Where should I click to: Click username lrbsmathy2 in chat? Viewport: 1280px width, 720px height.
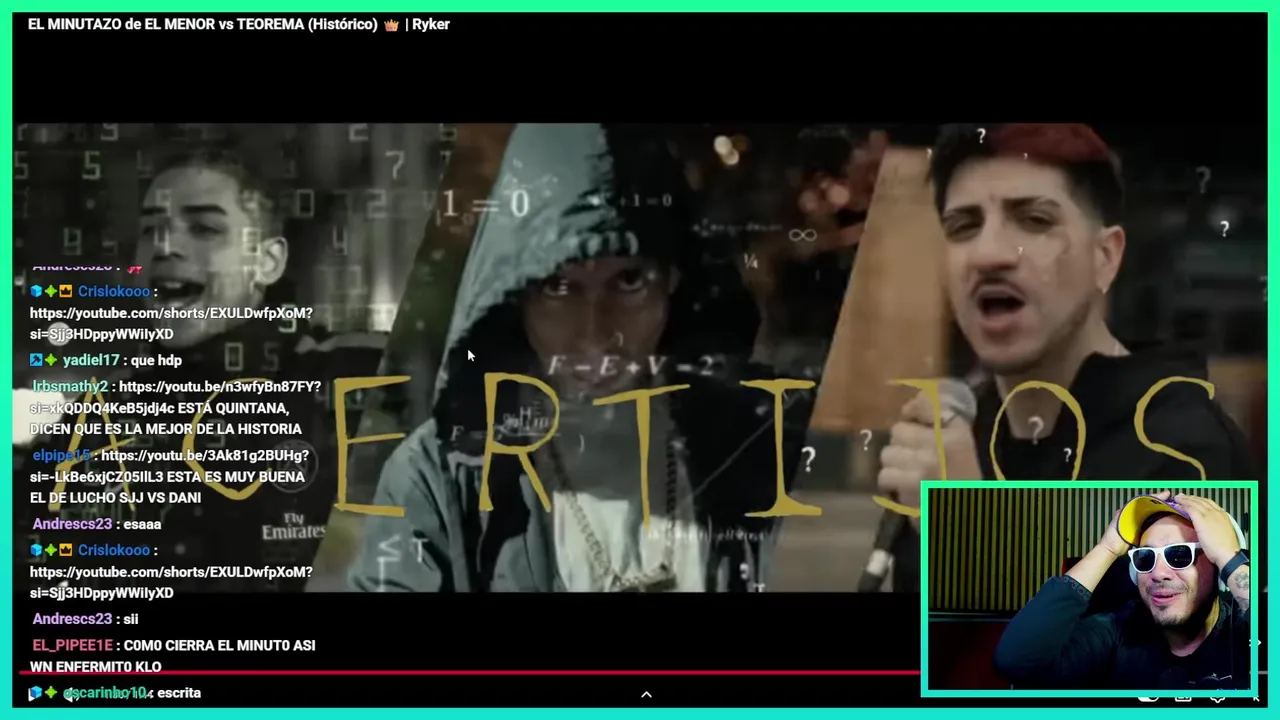coord(70,386)
